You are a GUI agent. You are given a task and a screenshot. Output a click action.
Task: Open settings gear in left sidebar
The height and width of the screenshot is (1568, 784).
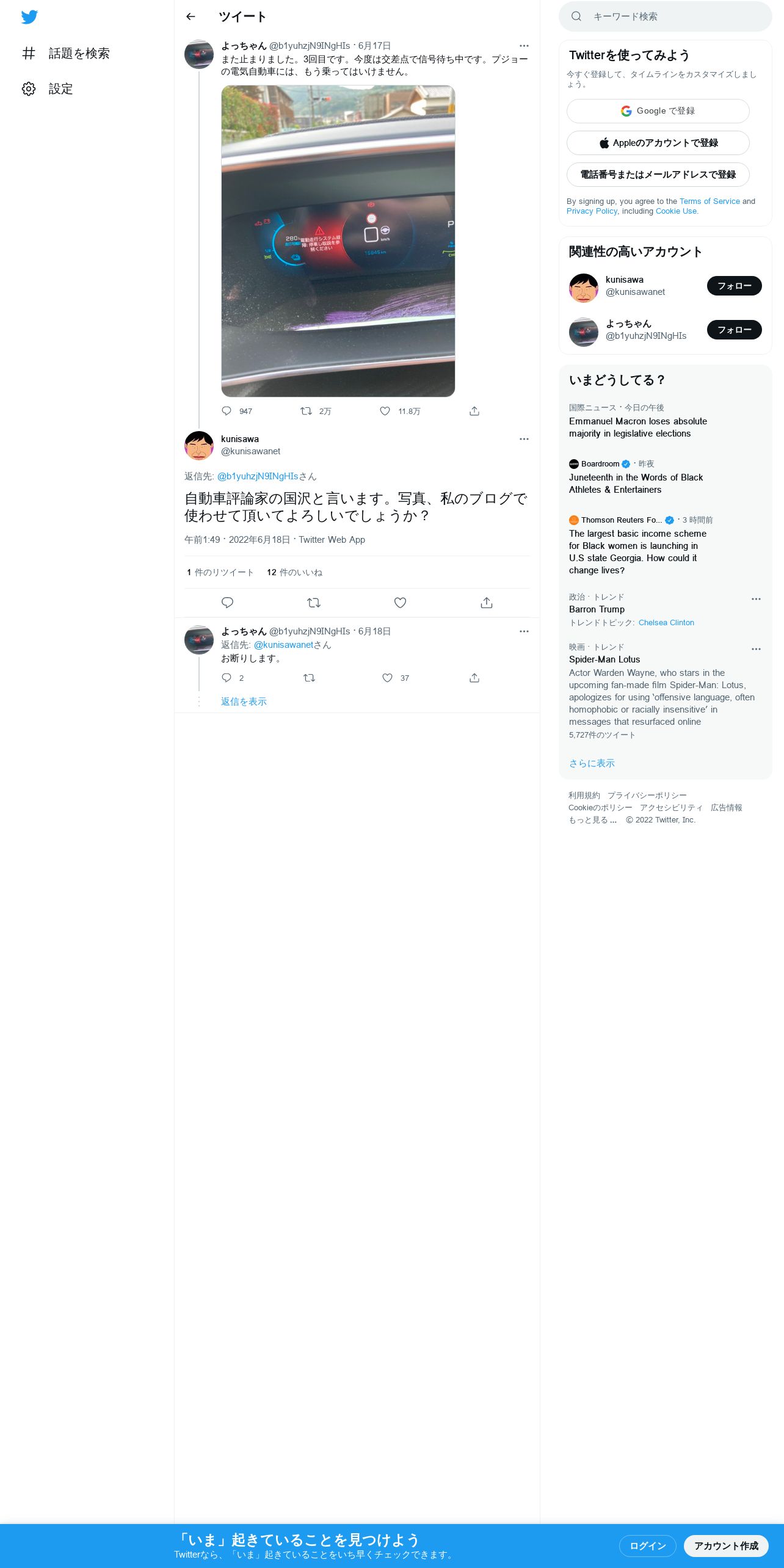coord(29,89)
